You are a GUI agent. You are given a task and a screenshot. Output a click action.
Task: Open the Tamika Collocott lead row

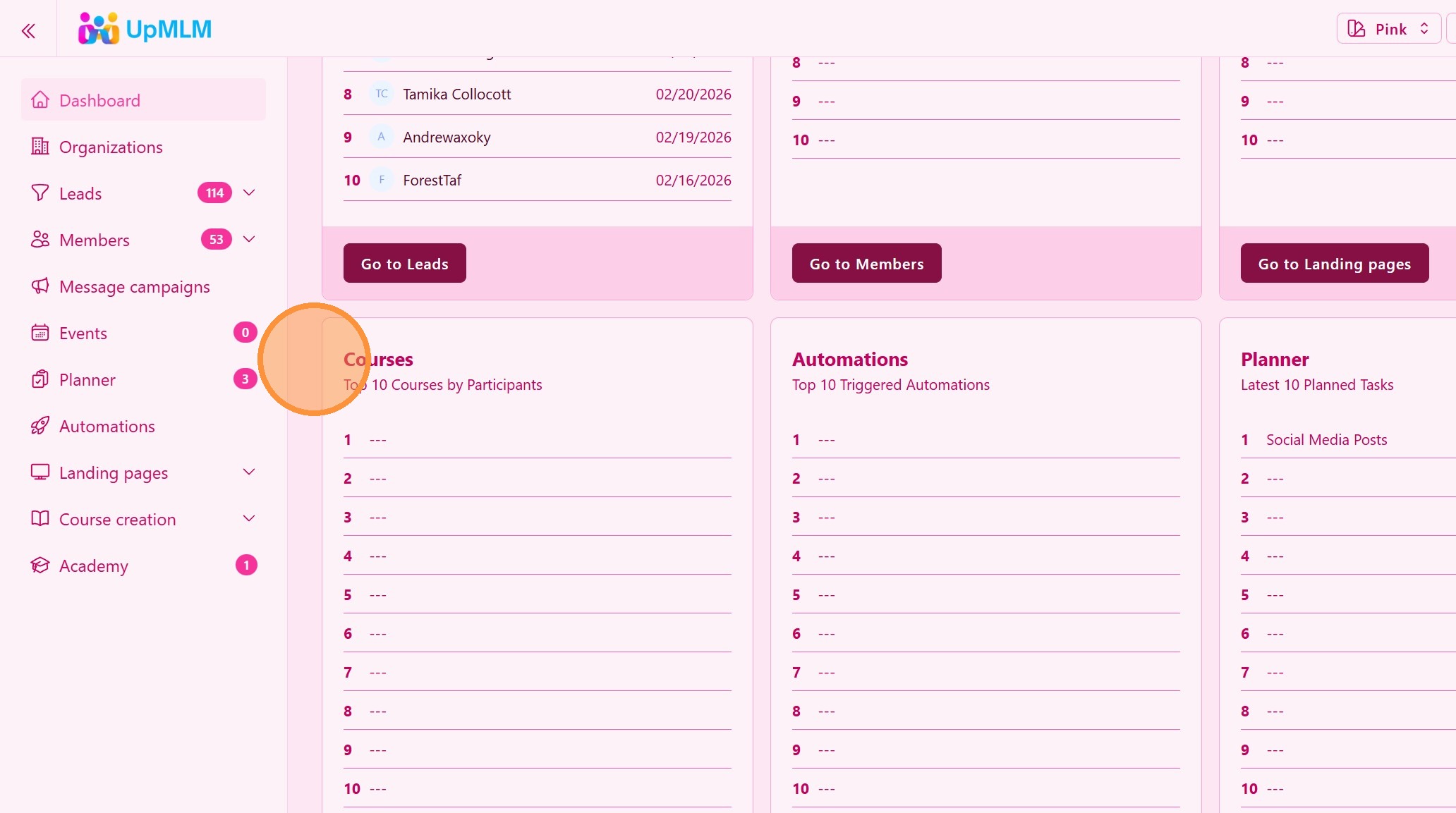point(456,94)
